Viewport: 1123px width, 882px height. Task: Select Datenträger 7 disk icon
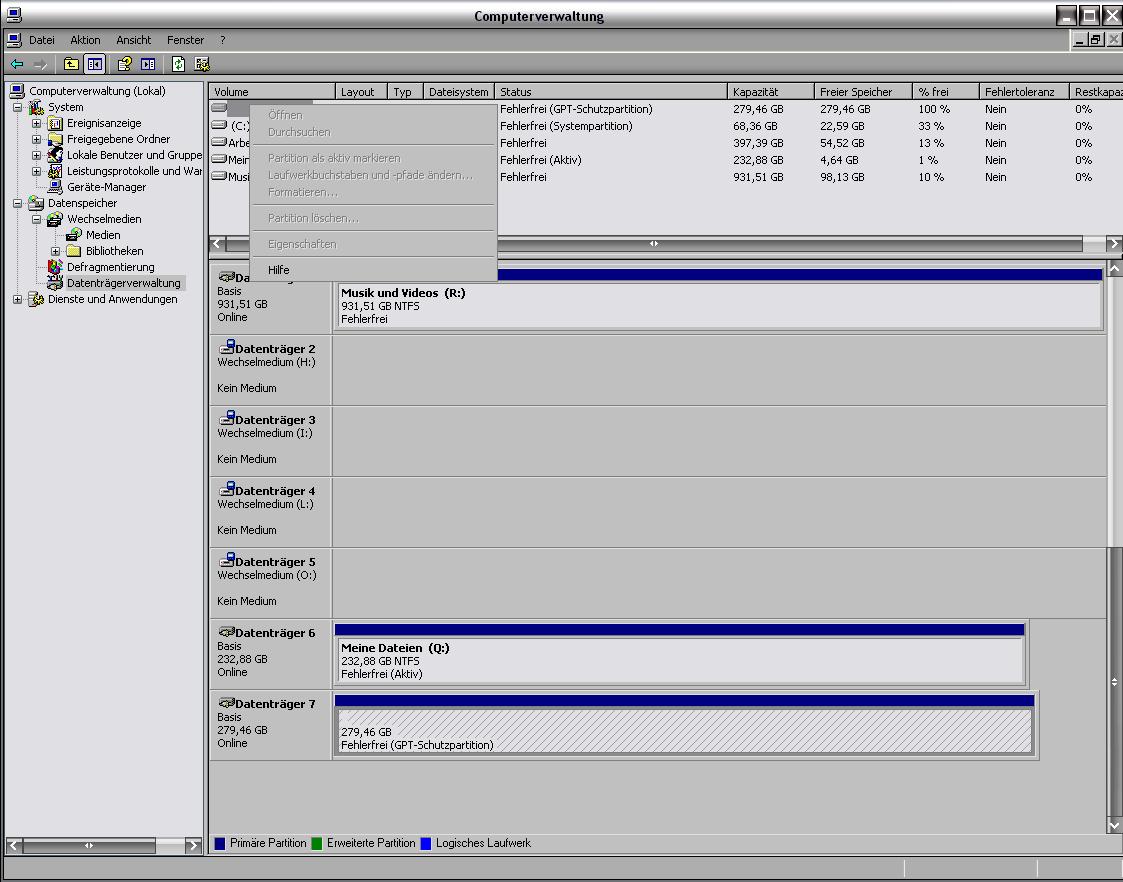coord(226,704)
